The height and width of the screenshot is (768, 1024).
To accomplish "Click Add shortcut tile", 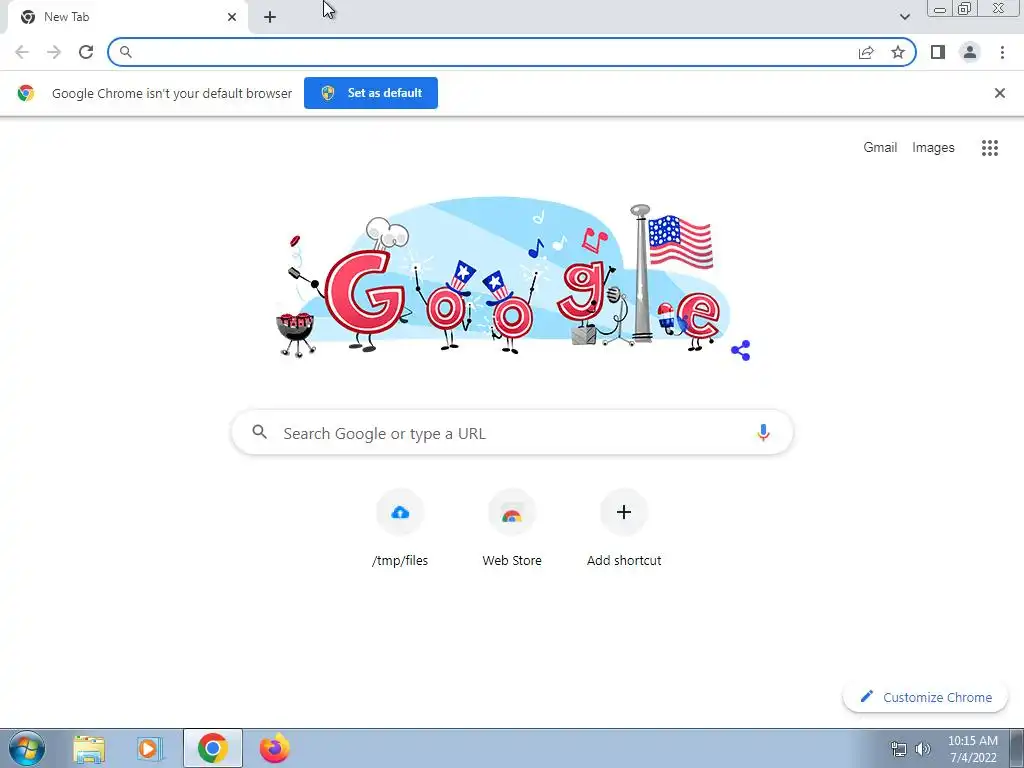I will pyautogui.click(x=624, y=527).
